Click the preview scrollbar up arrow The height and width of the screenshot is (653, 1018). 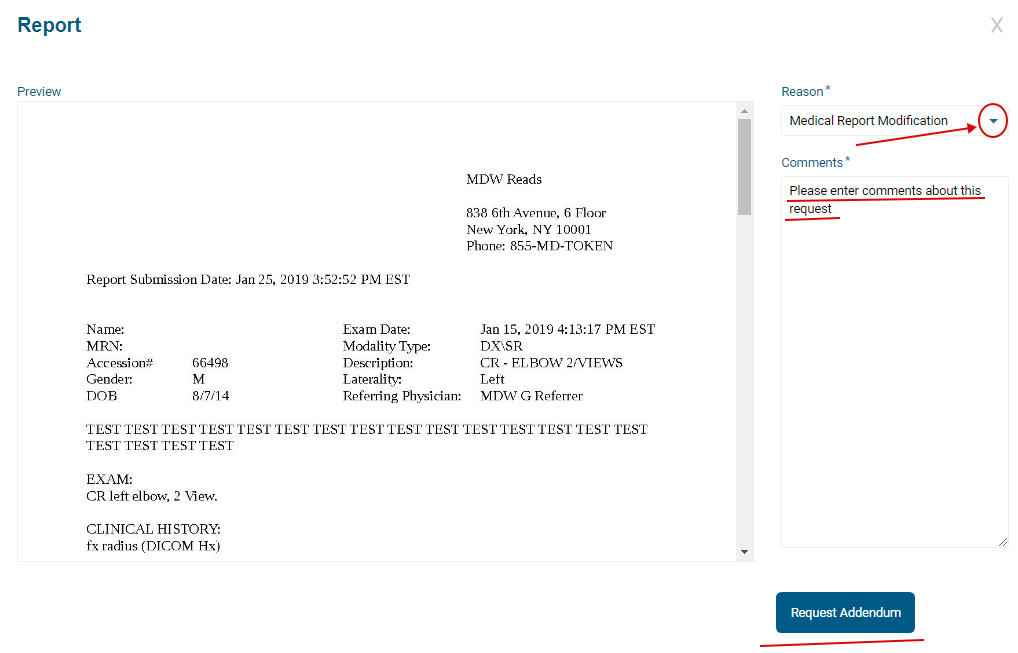click(x=745, y=112)
